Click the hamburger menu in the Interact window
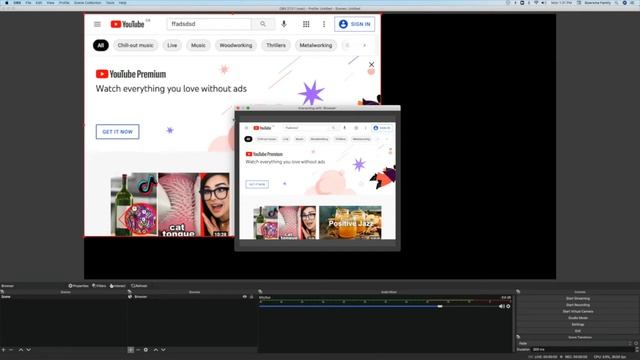Screen dimensions: 640x360 (247, 128)
